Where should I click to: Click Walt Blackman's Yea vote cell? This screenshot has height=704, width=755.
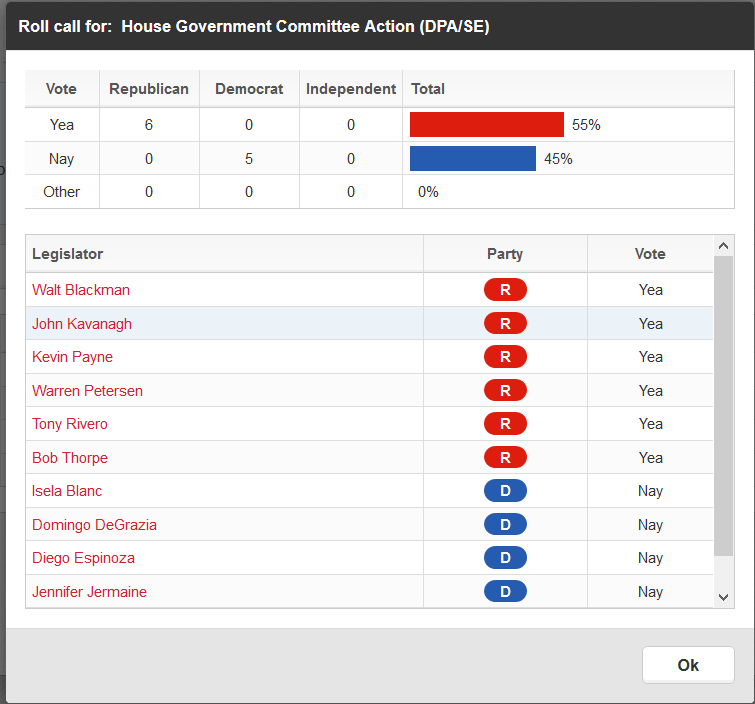tap(651, 290)
